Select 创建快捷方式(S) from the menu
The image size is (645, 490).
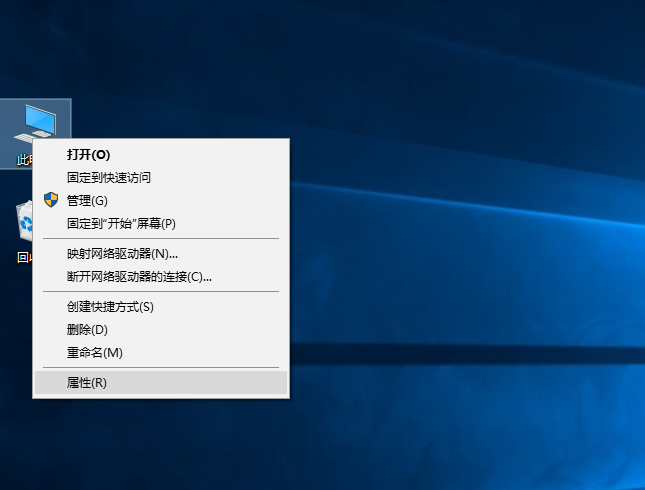[x=110, y=306]
